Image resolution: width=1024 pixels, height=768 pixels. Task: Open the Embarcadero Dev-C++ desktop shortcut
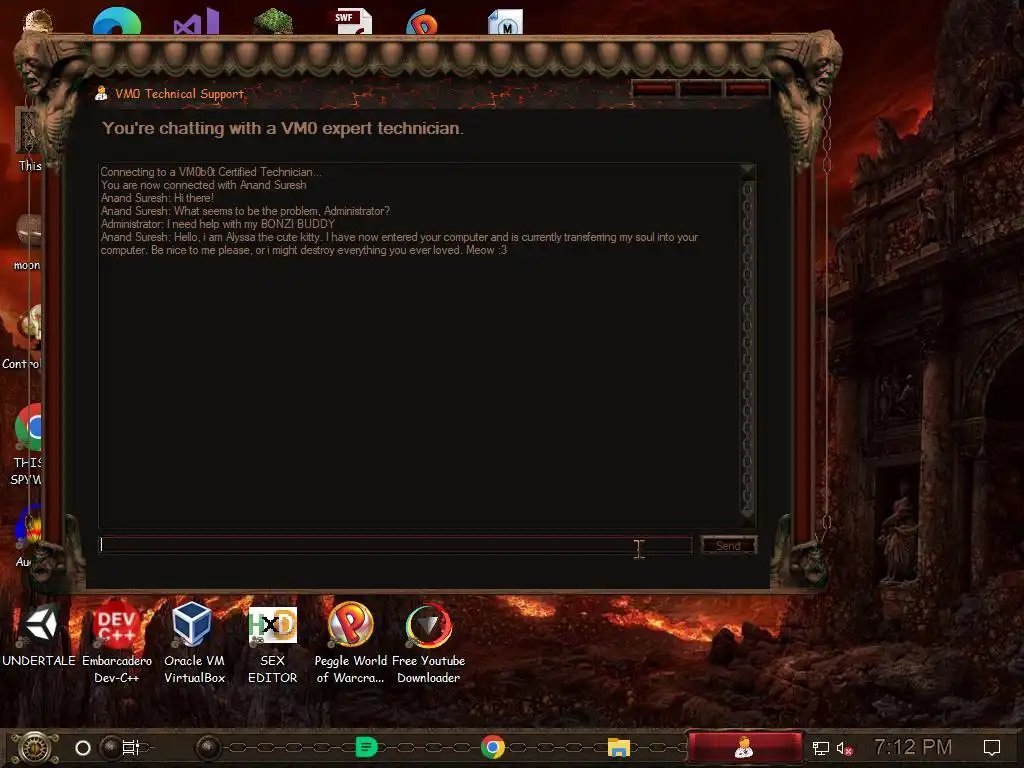[116, 643]
